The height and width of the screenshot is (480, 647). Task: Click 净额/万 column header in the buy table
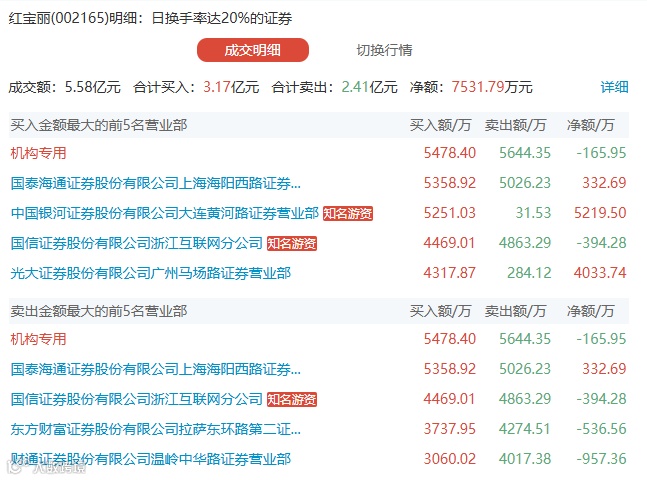point(590,125)
